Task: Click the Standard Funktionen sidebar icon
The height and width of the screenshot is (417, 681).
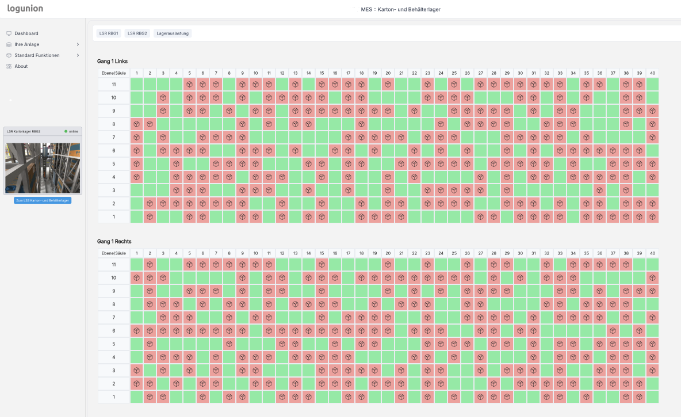Action: [x=8, y=55]
